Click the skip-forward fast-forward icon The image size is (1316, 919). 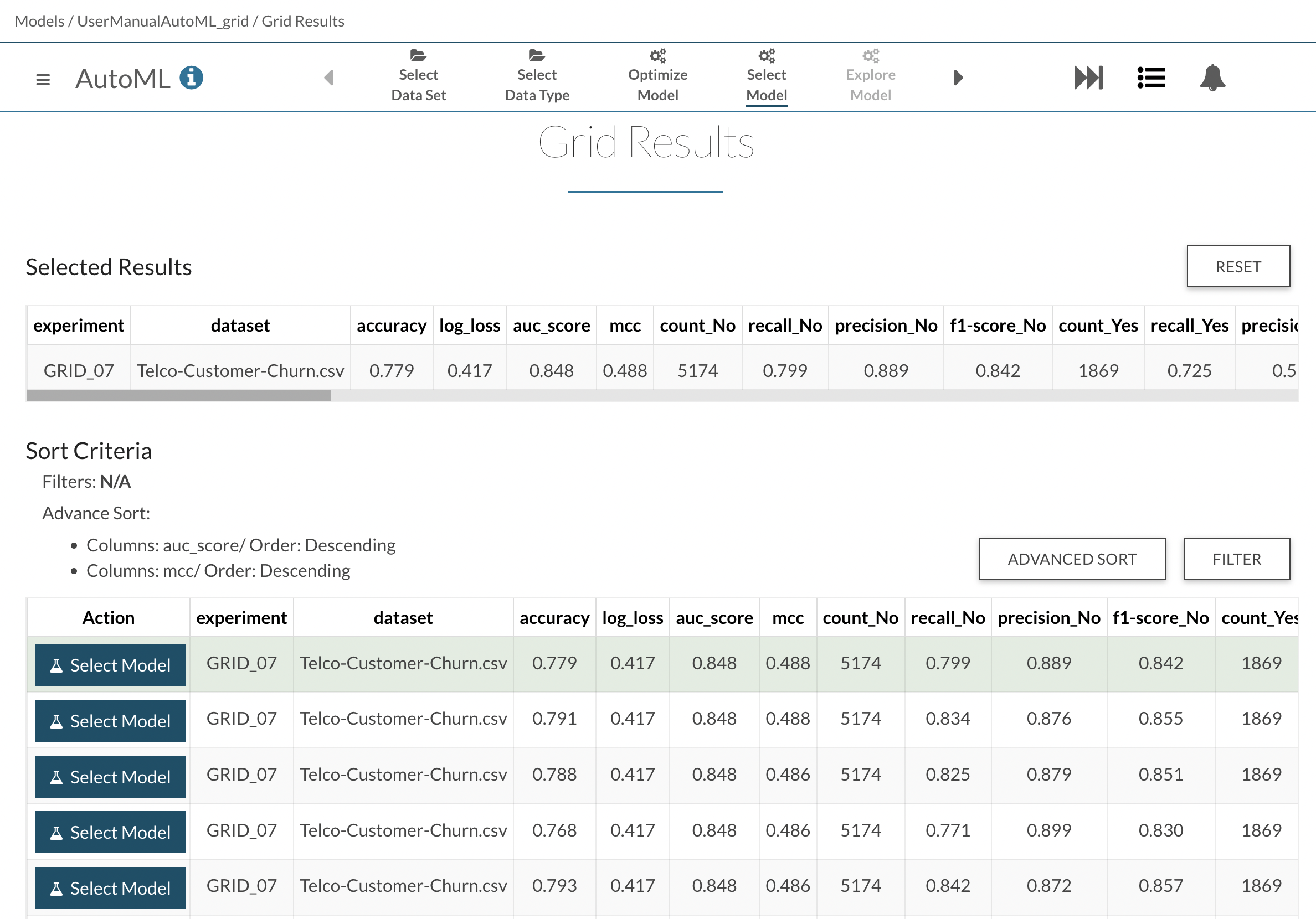(1088, 78)
